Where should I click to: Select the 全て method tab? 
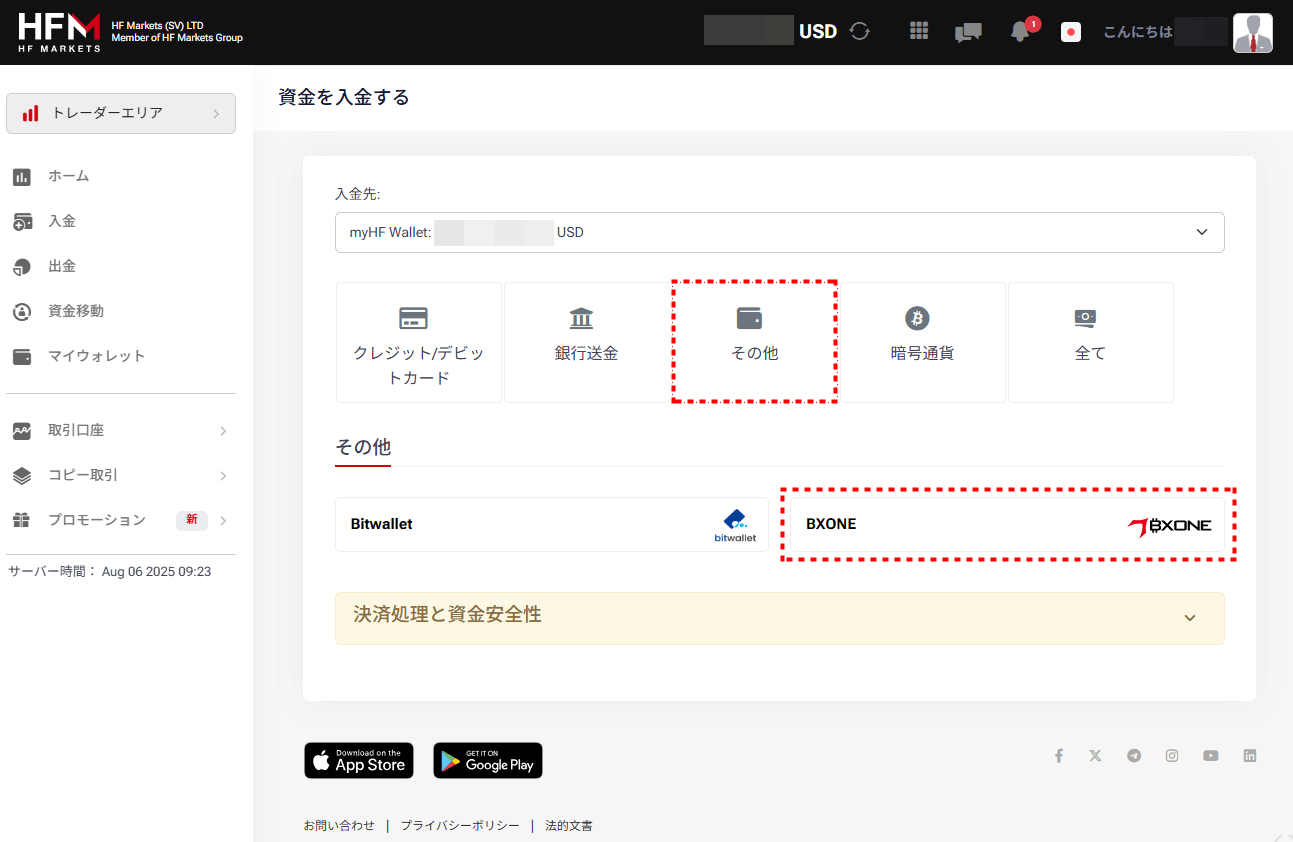click(x=1091, y=342)
